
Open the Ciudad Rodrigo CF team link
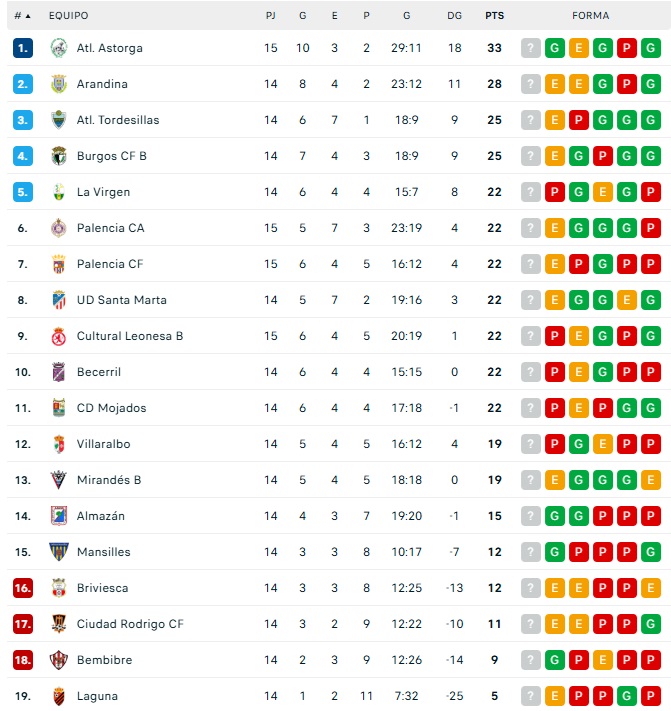coord(130,624)
